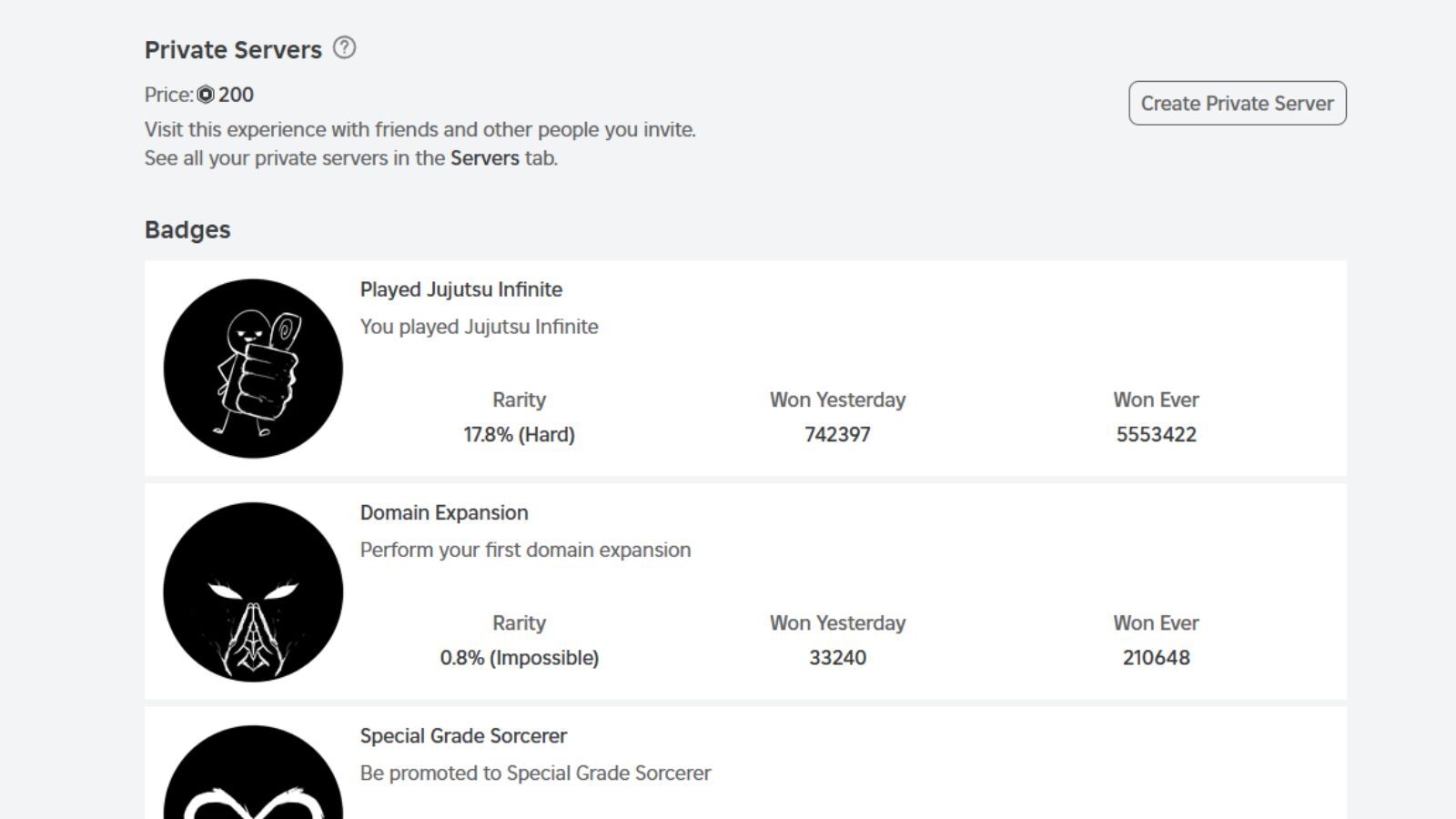Select the Domain Expansion badge title
1456x819 pixels.
pyautogui.click(x=444, y=512)
